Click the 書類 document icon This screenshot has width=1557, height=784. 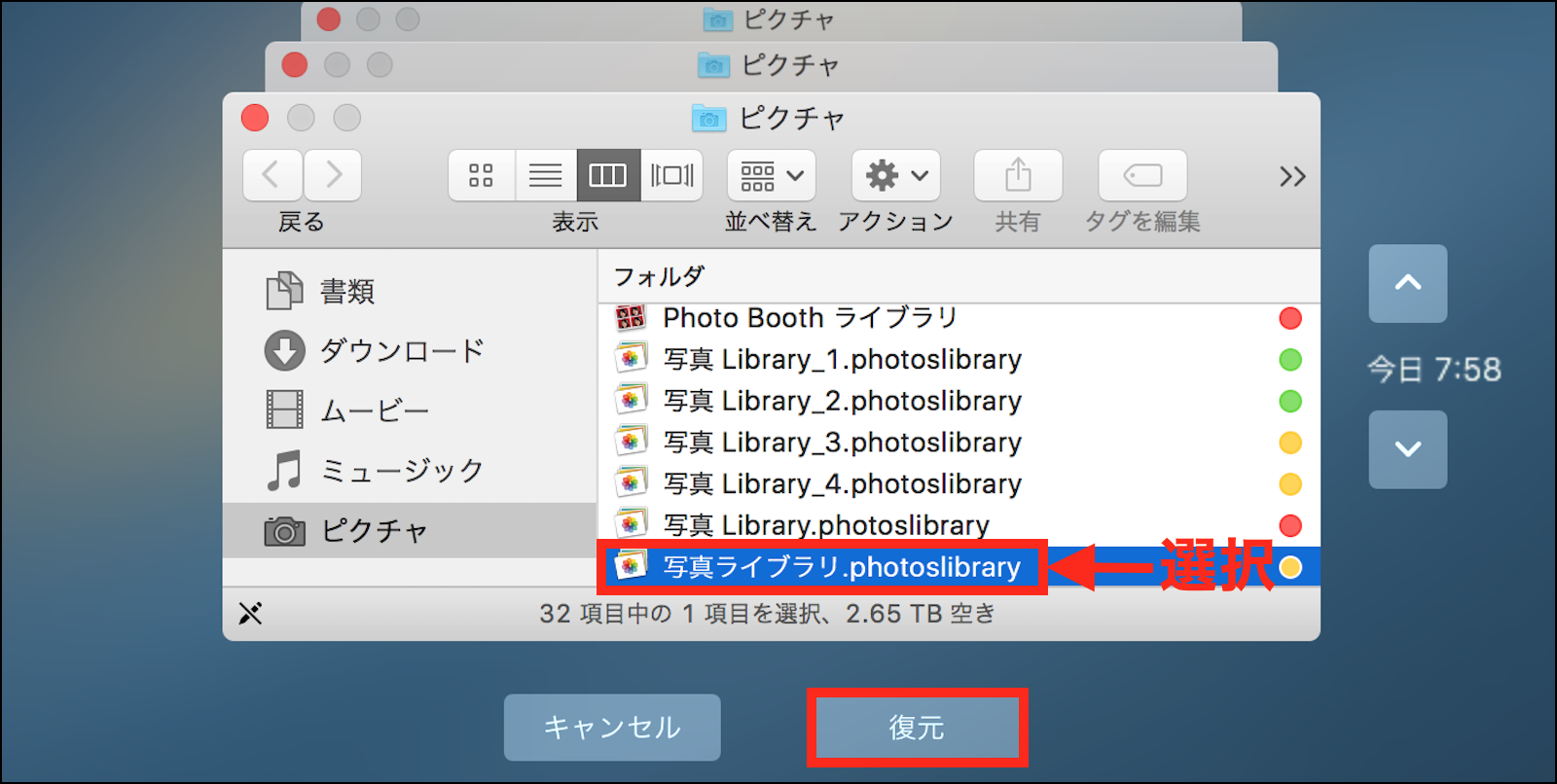(284, 291)
